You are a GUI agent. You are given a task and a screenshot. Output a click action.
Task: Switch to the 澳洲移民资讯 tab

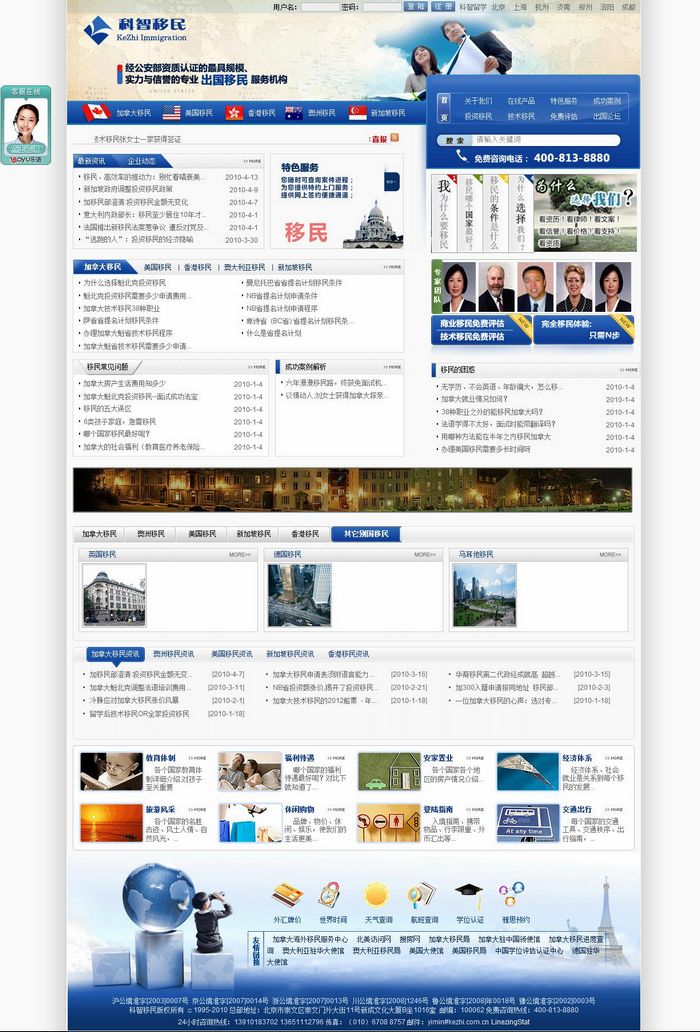[x=173, y=654]
